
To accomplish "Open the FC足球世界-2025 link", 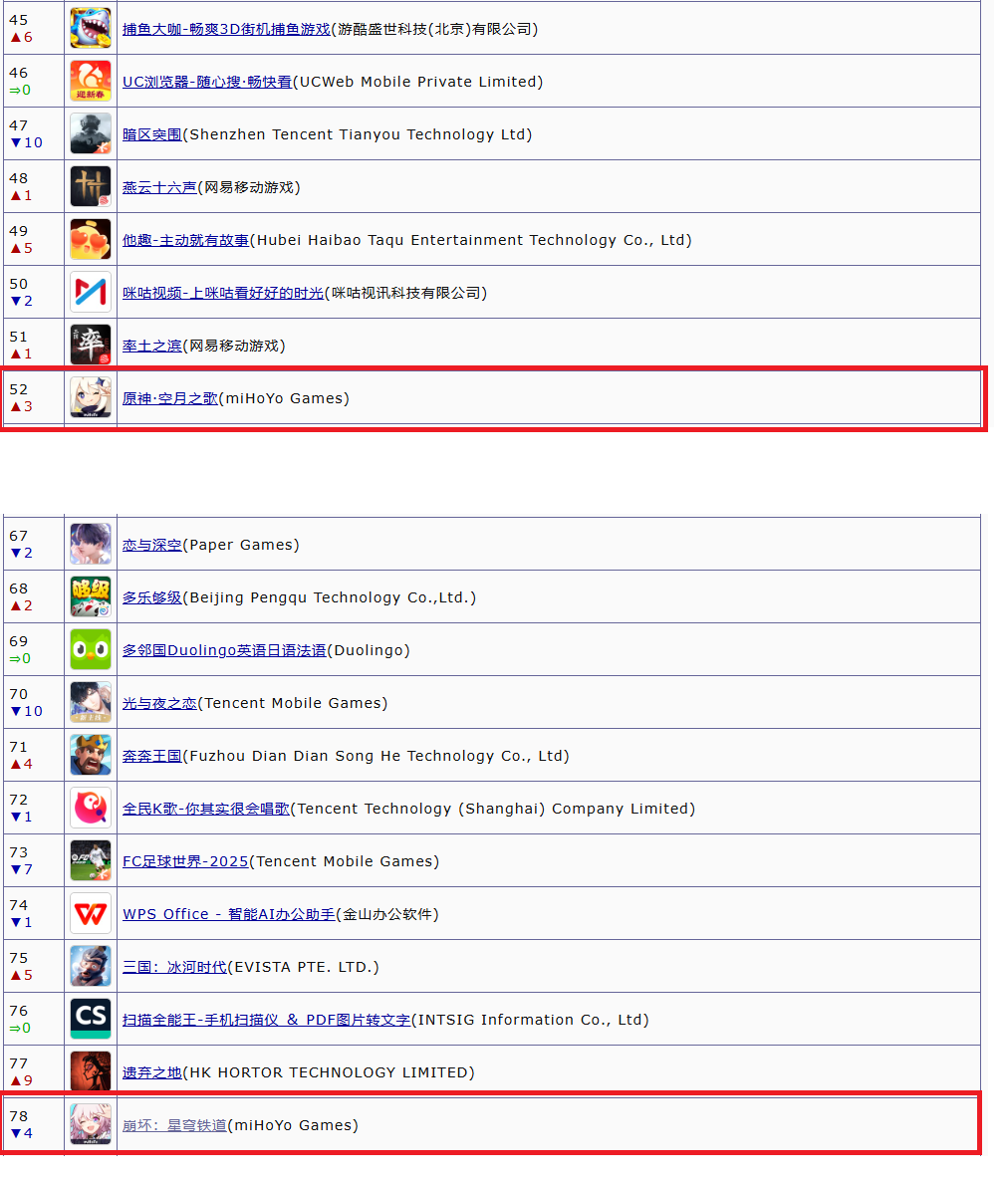I will (x=185, y=861).
